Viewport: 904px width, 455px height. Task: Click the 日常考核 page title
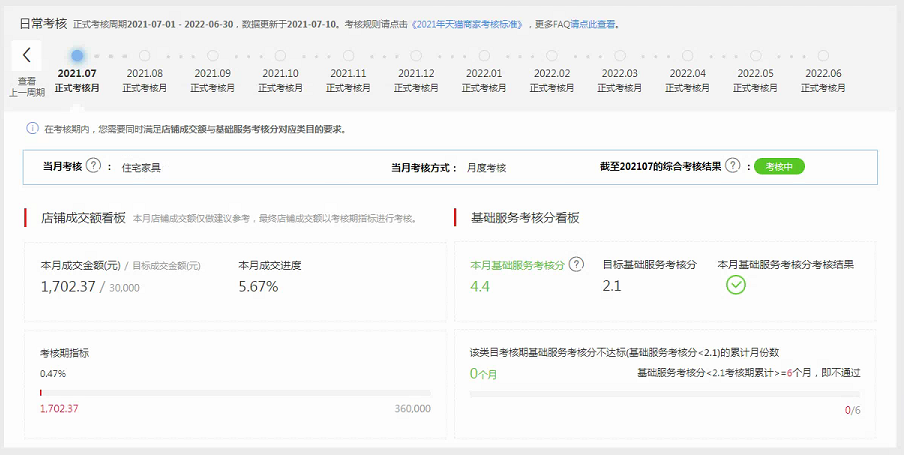pos(43,24)
